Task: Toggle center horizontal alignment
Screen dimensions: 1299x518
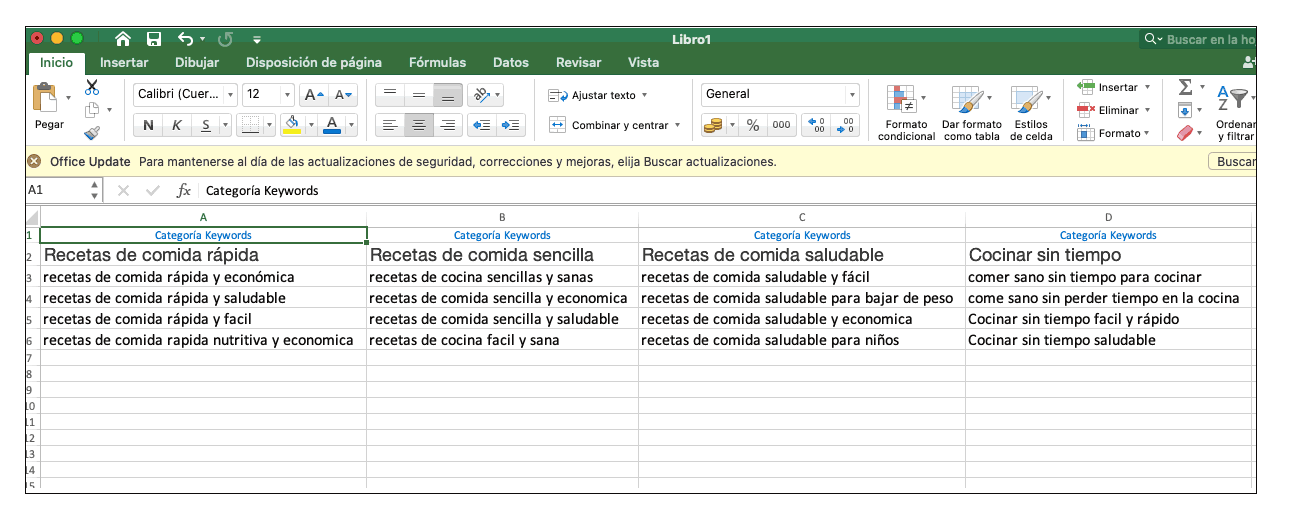Action: (419, 125)
